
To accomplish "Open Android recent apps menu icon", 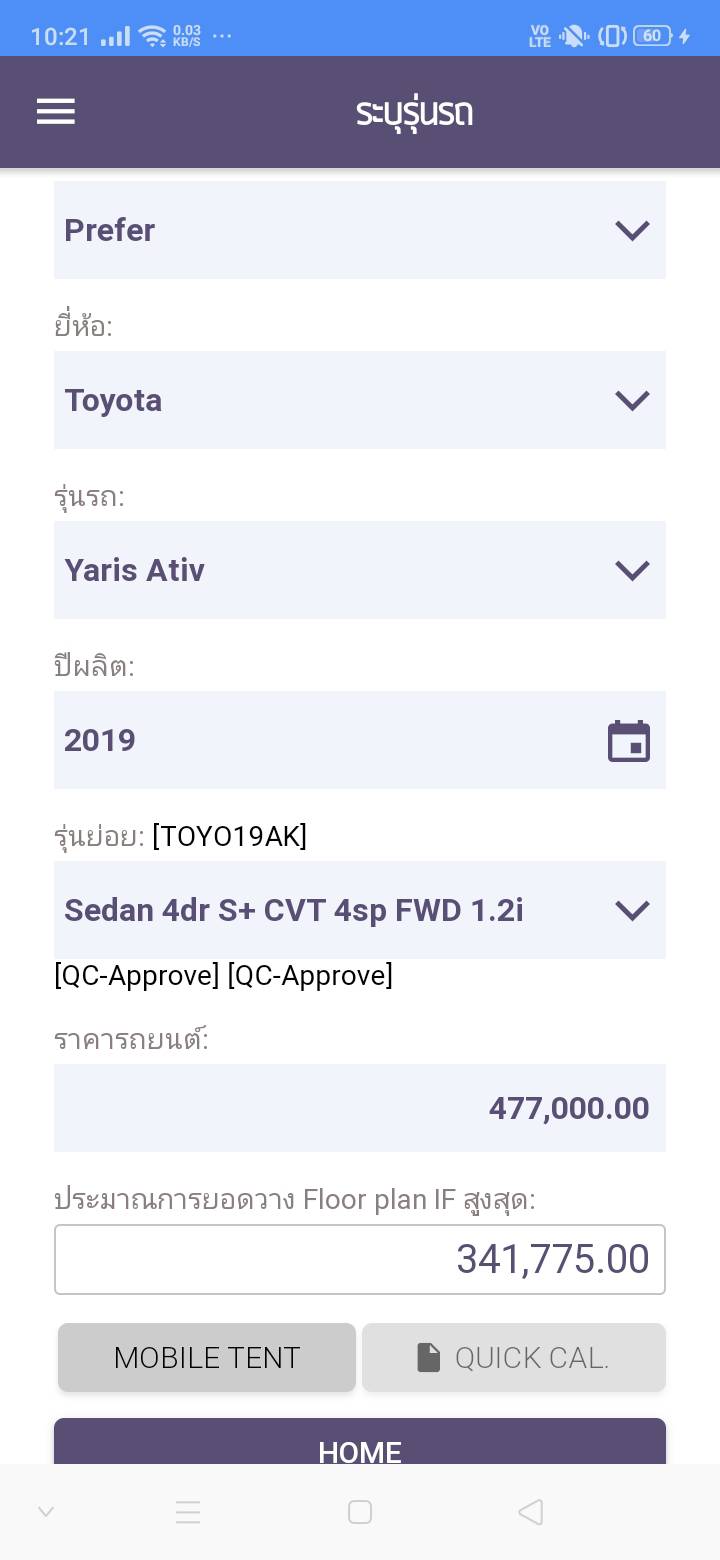I will click(188, 1512).
